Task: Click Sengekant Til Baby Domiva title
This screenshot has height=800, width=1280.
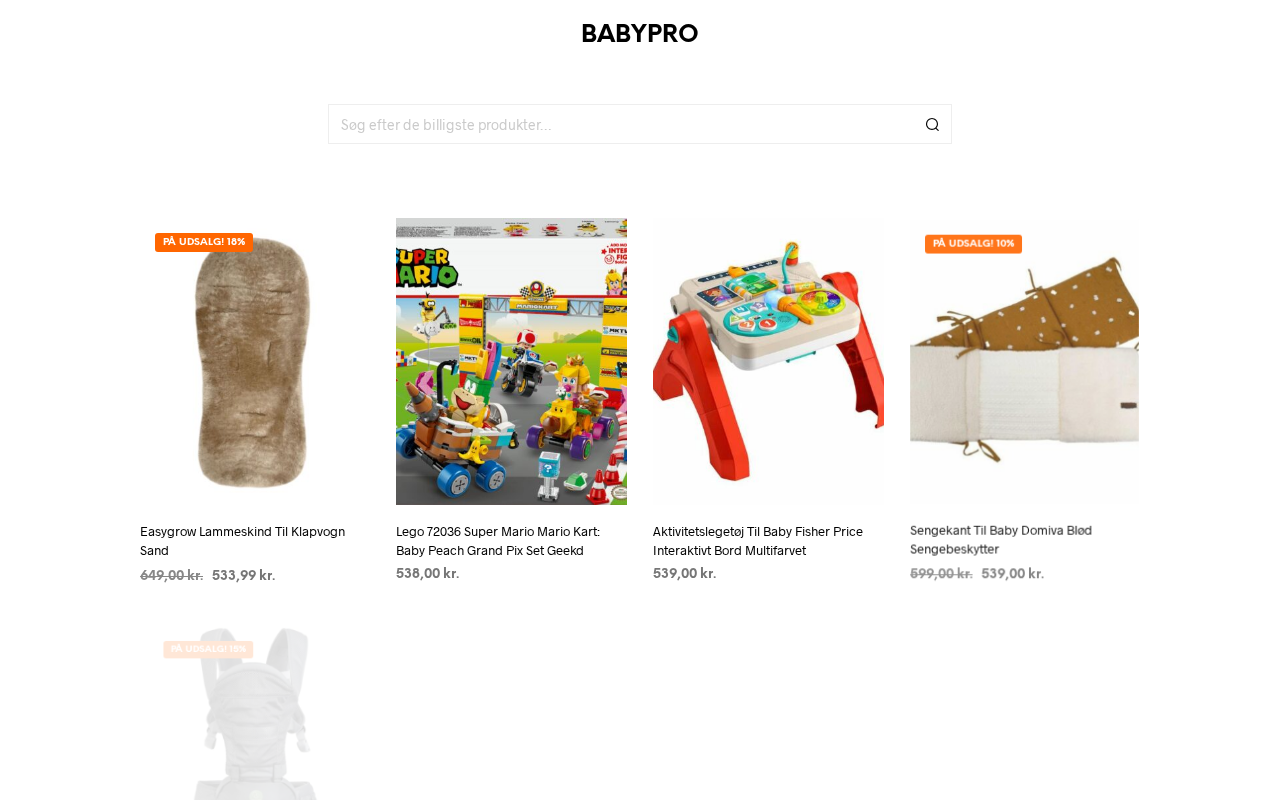Action: [x=1001, y=540]
